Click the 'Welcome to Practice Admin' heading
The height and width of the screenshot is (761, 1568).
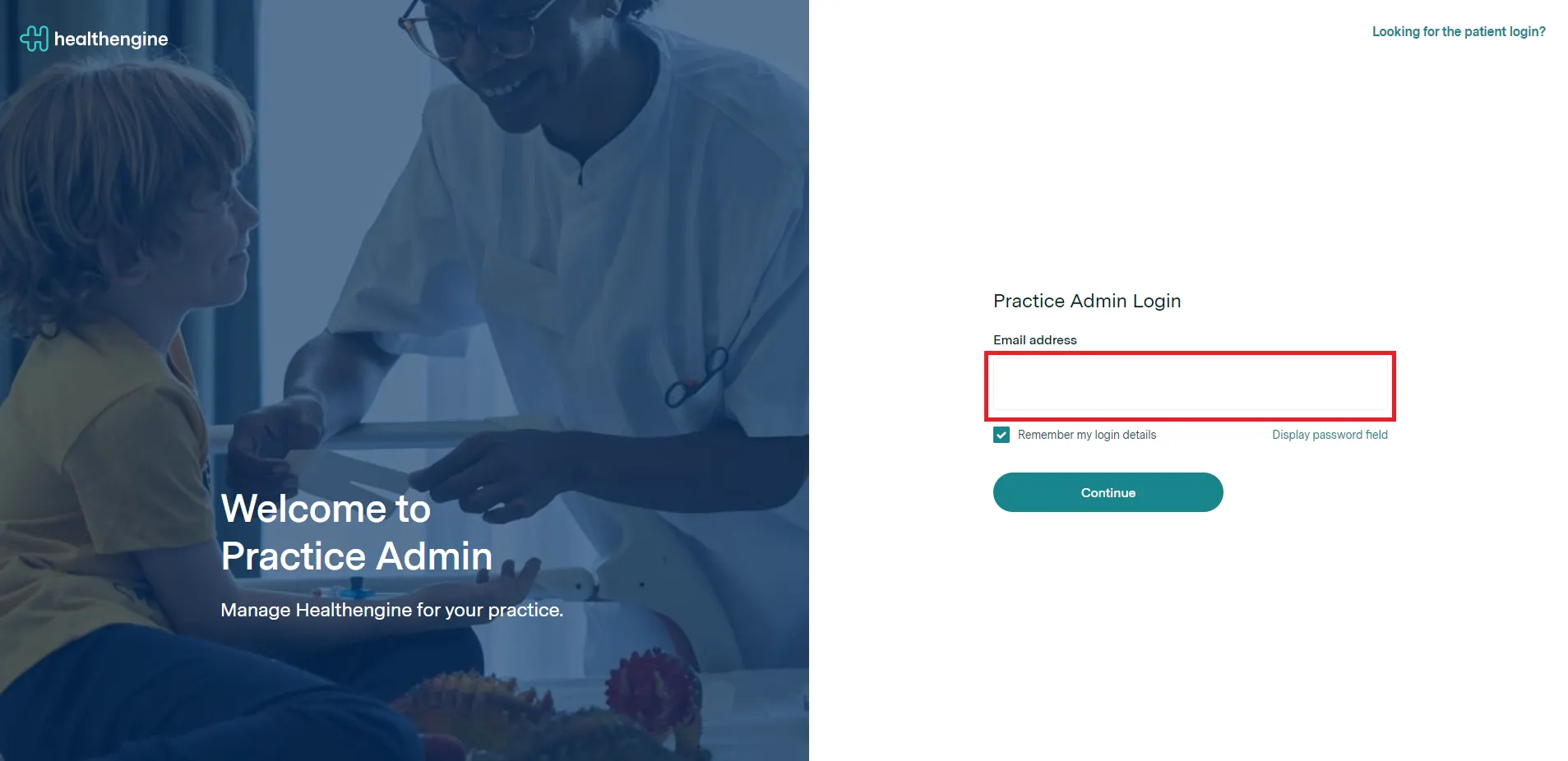[357, 532]
